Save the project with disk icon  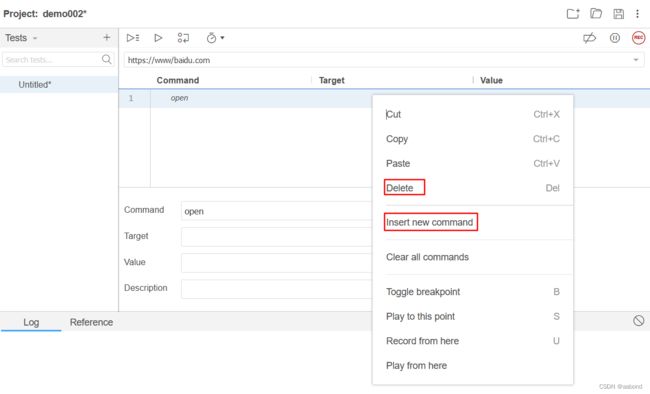tap(618, 14)
